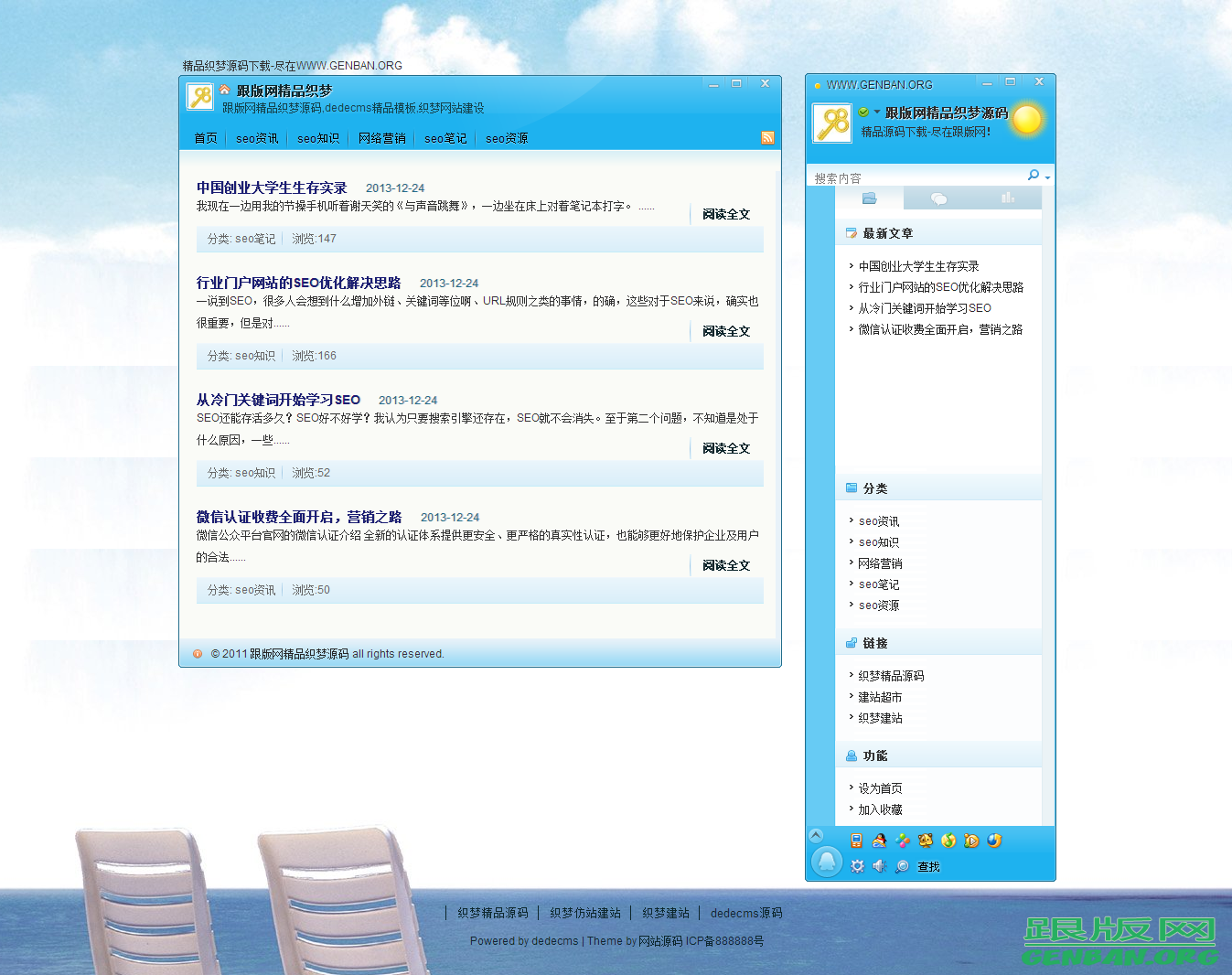1232x975 pixels.
Task: Click the colorful four-dot app icon
Action: coord(903,841)
